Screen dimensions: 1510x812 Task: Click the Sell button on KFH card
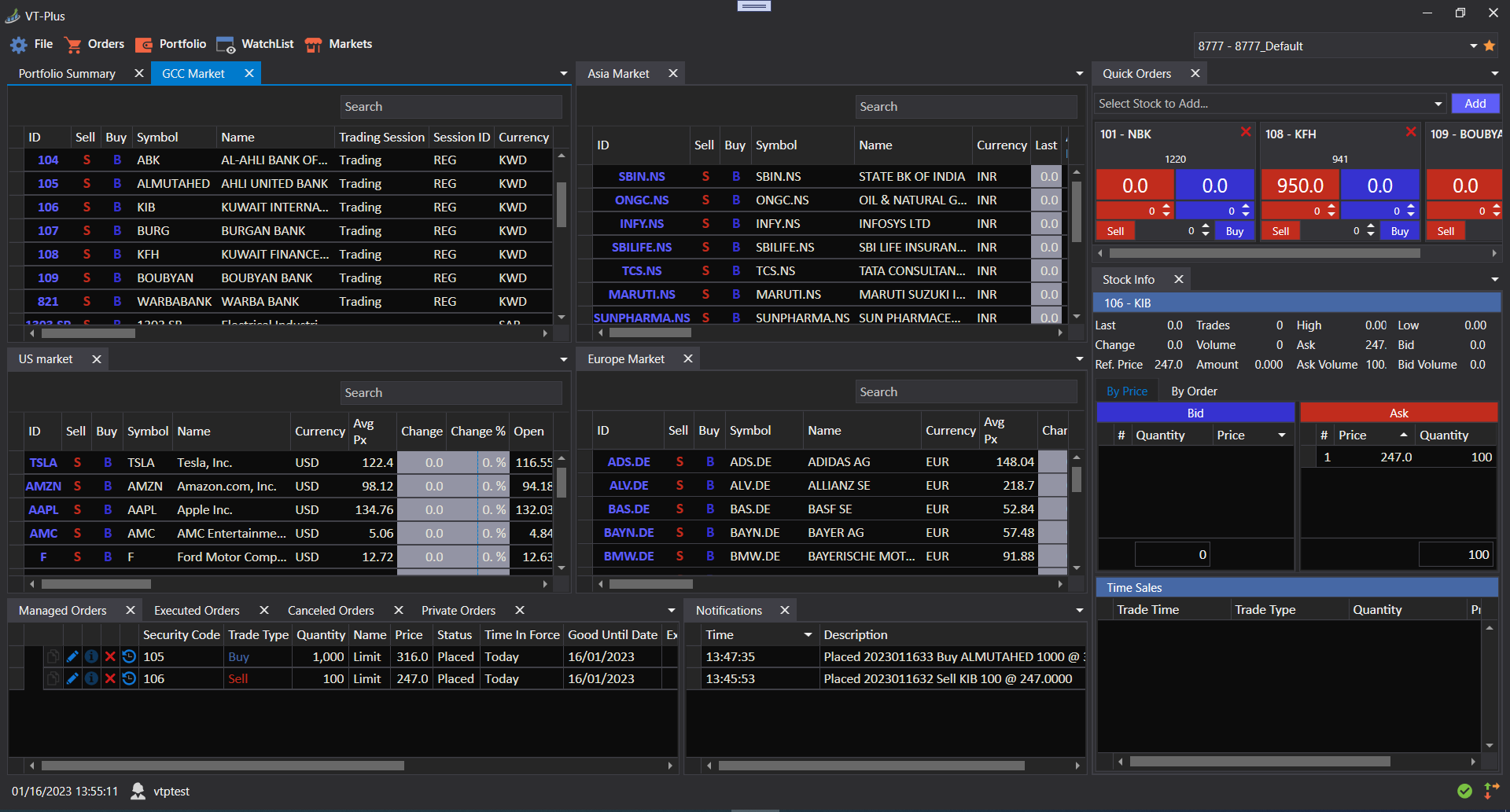[1280, 231]
